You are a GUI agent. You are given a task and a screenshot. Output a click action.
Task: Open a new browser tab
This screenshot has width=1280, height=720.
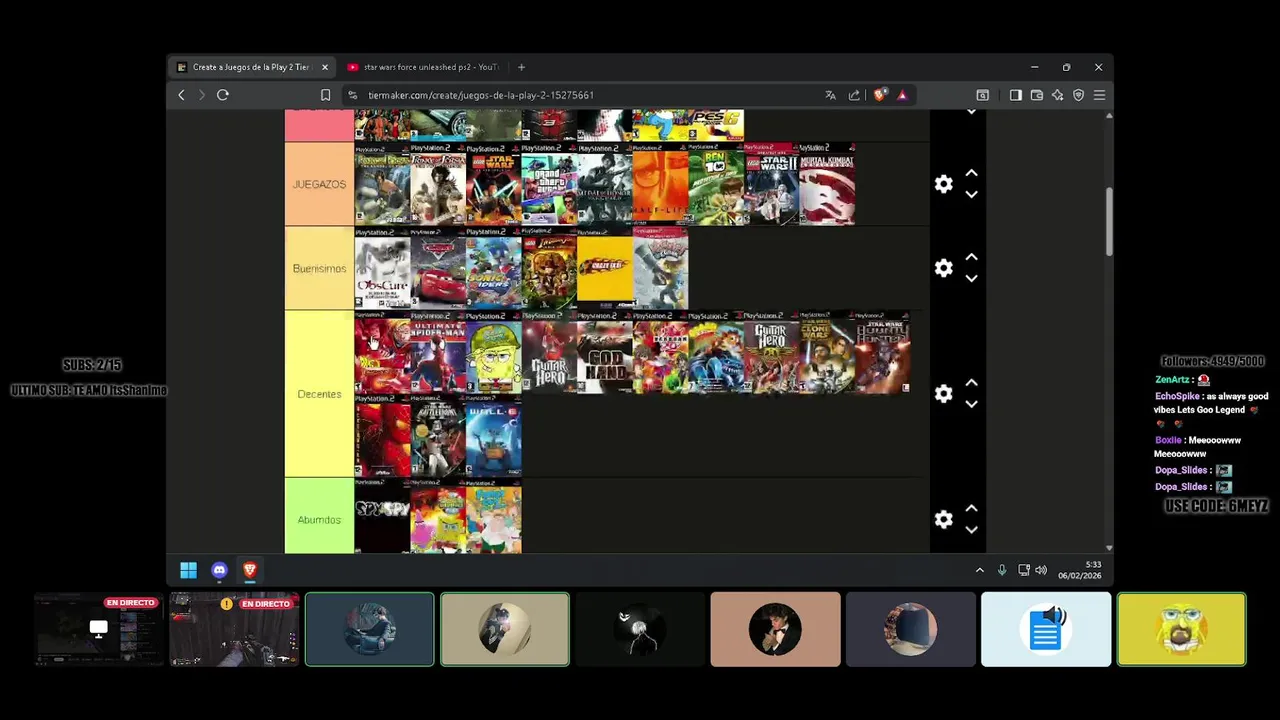(521, 67)
